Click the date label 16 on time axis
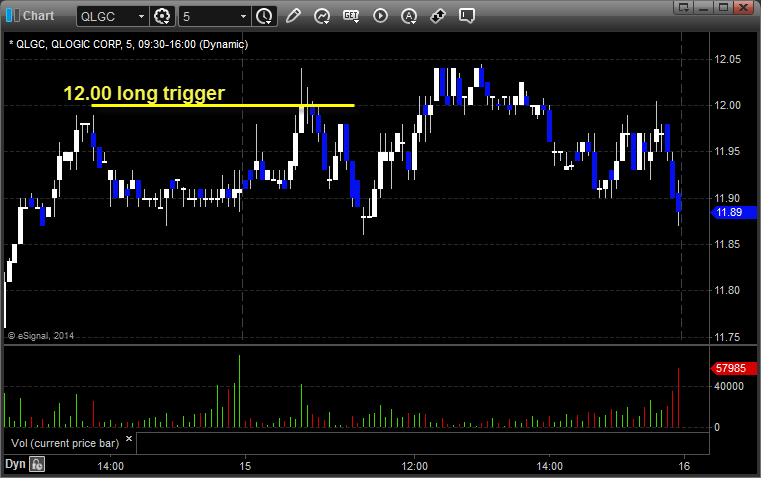The height and width of the screenshot is (478, 761). (684, 466)
